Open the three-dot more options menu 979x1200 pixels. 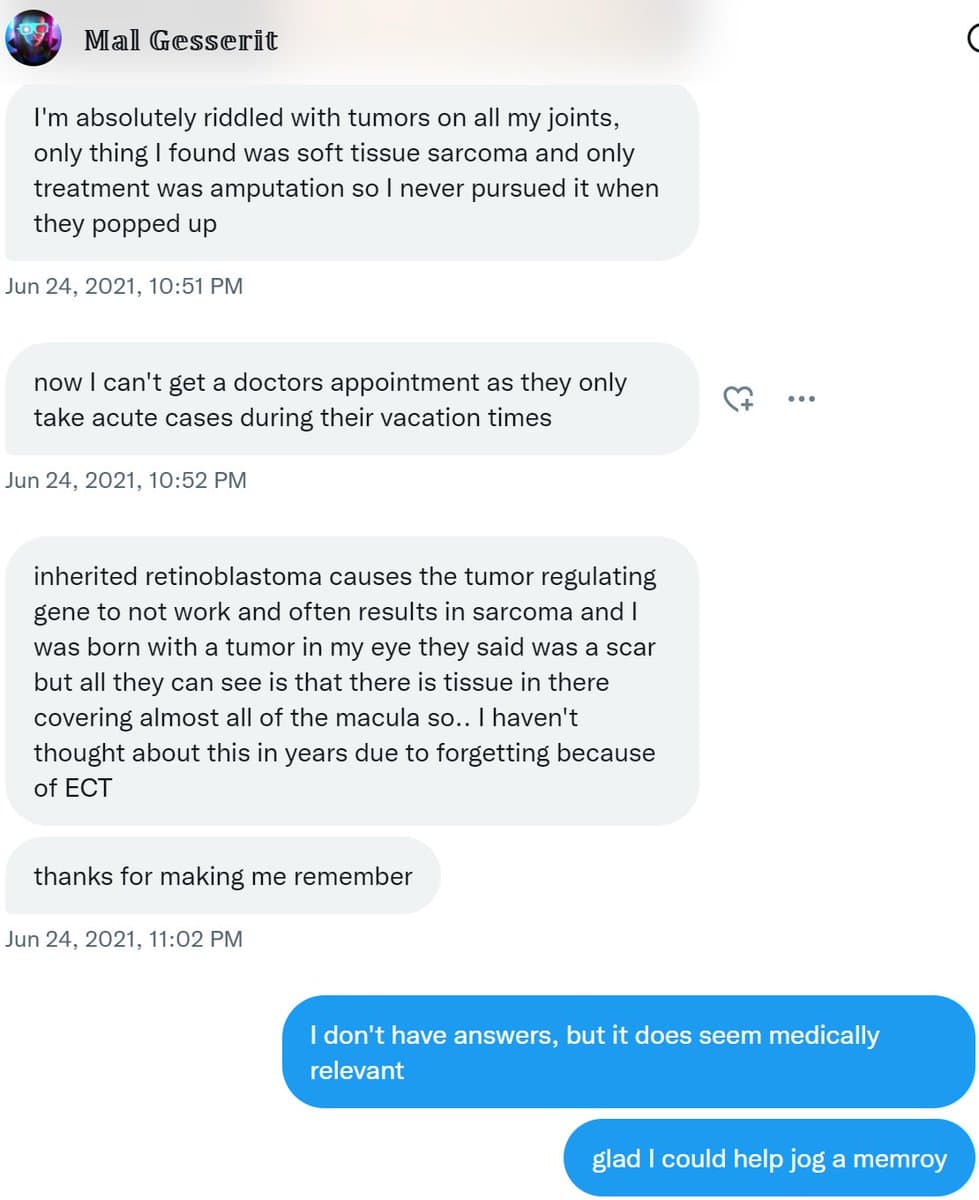click(x=801, y=399)
